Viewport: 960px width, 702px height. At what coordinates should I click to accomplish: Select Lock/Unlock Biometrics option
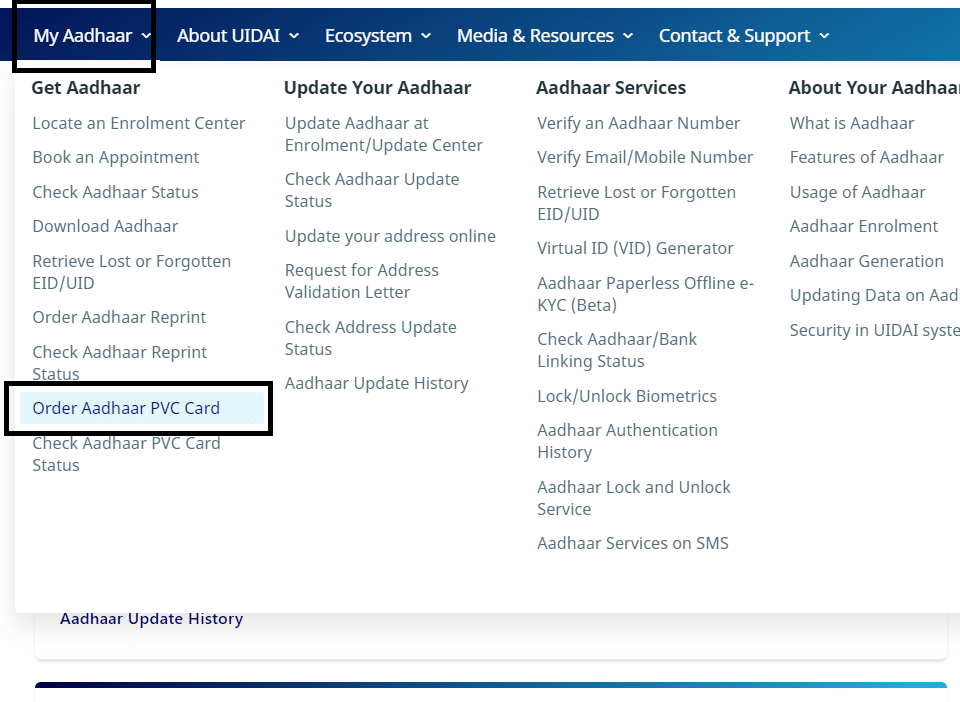click(626, 396)
